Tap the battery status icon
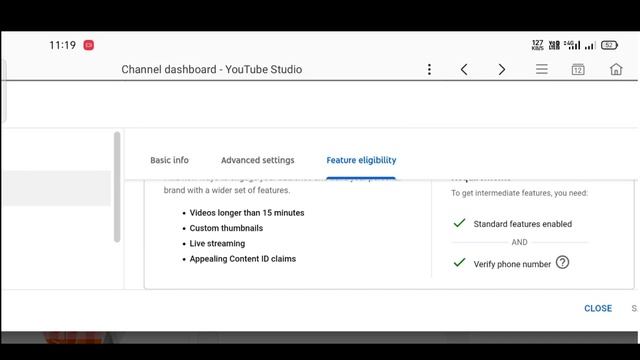The width and height of the screenshot is (640, 360). 609,45
